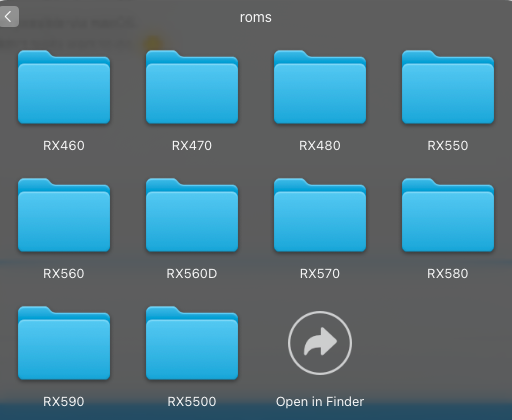Select the "RX580" folder label
Viewport: 512px width, 420px height.
[x=448, y=274]
